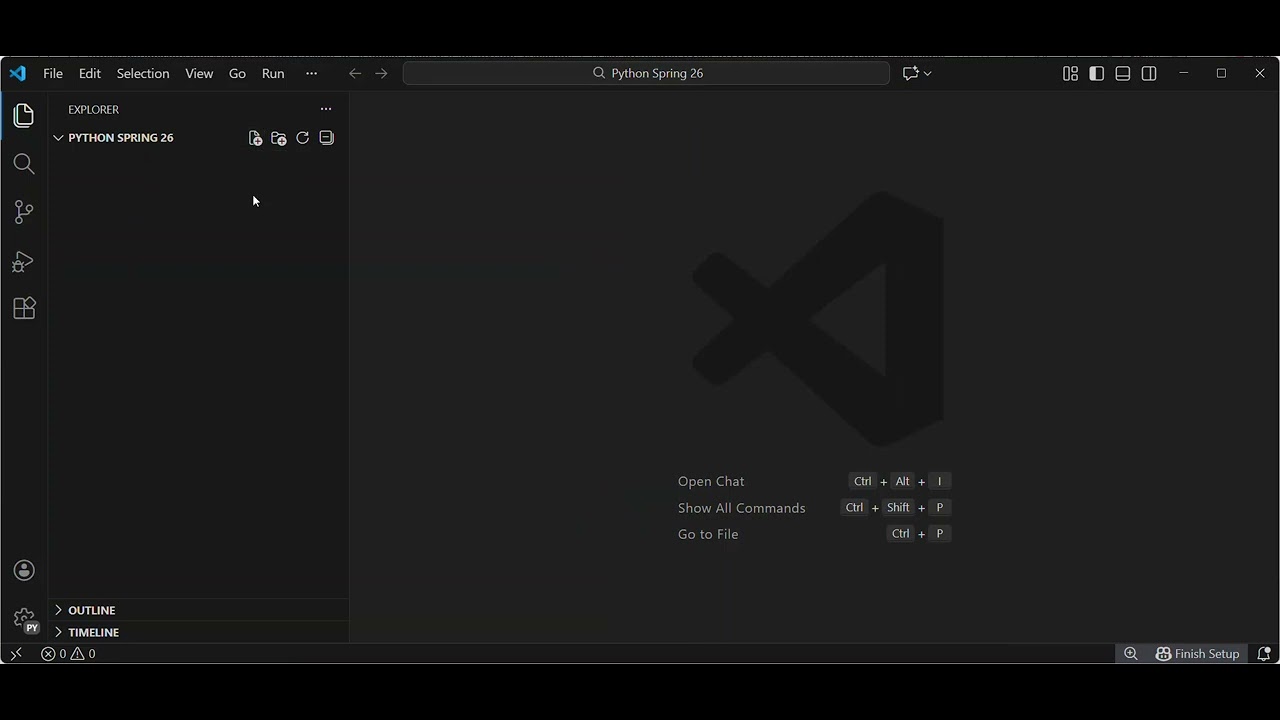Open the View menu
The height and width of the screenshot is (720, 1280).
click(x=199, y=73)
